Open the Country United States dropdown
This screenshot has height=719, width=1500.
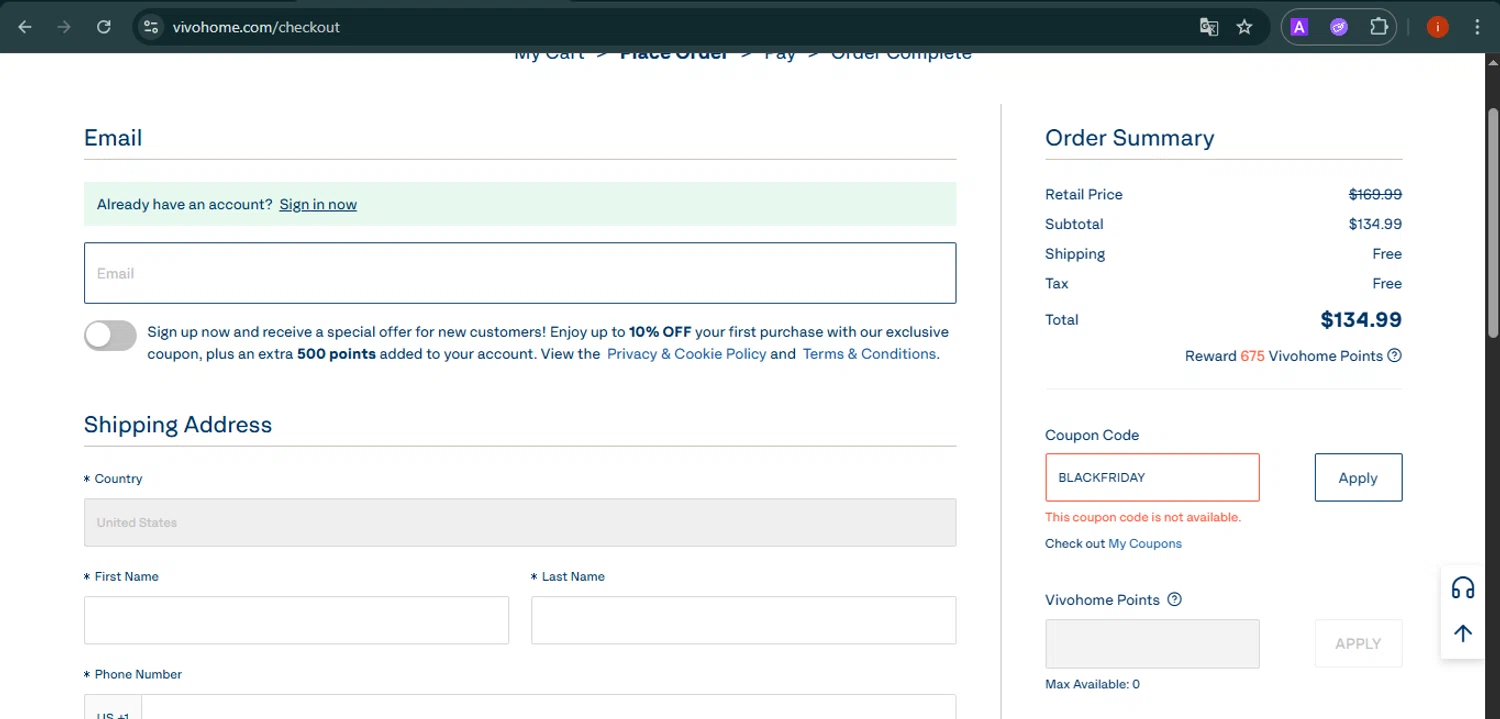[x=520, y=522]
